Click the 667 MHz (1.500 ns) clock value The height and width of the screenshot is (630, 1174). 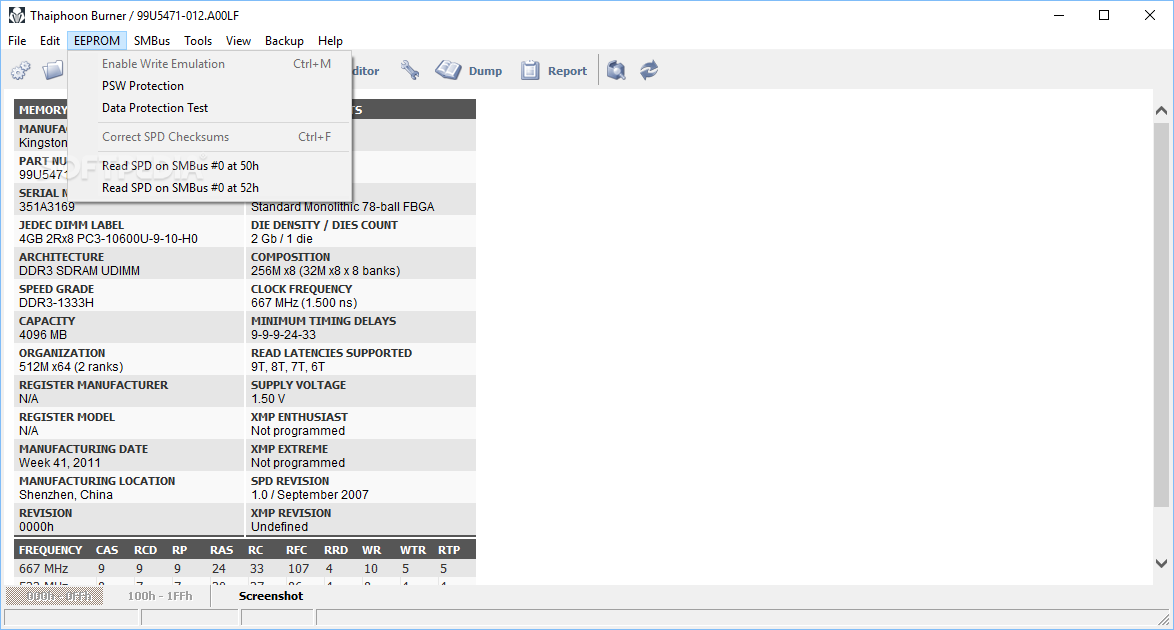pos(304,303)
